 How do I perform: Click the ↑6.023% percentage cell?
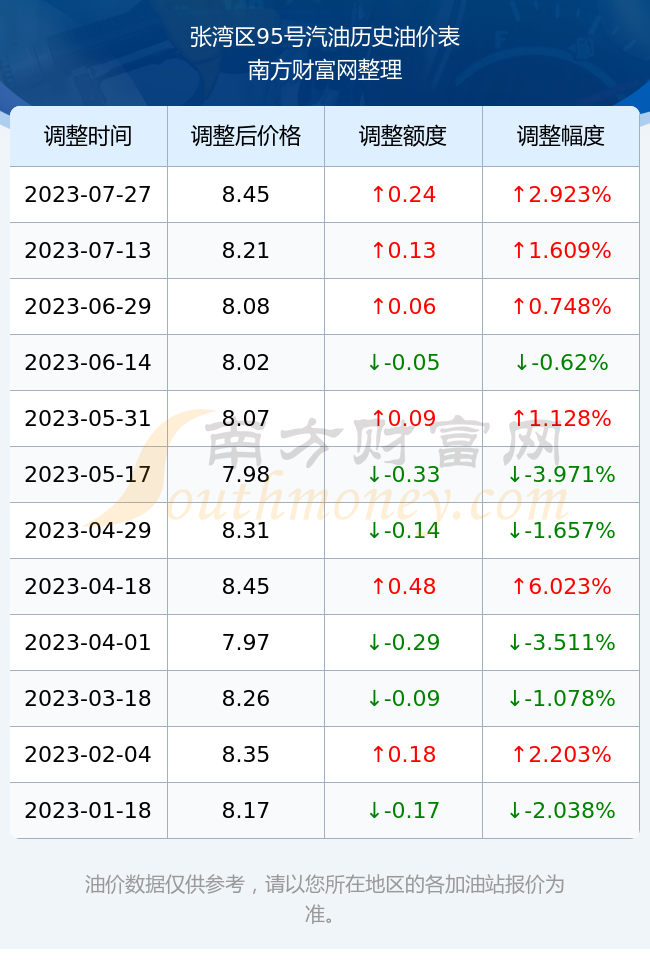pyautogui.click(x=561, y=586)
